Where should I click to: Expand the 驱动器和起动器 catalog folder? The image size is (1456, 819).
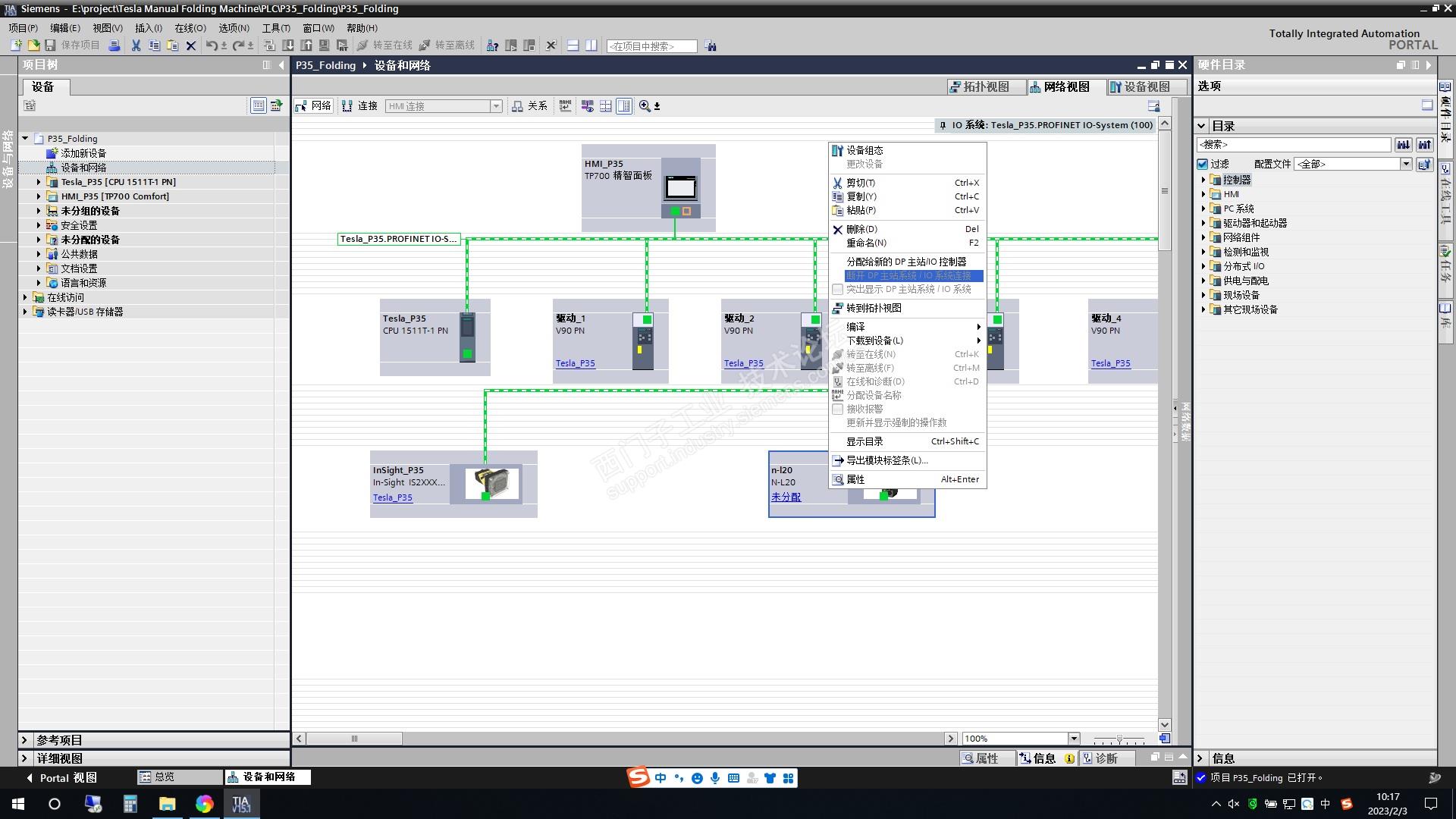[x=1203, y=223]
